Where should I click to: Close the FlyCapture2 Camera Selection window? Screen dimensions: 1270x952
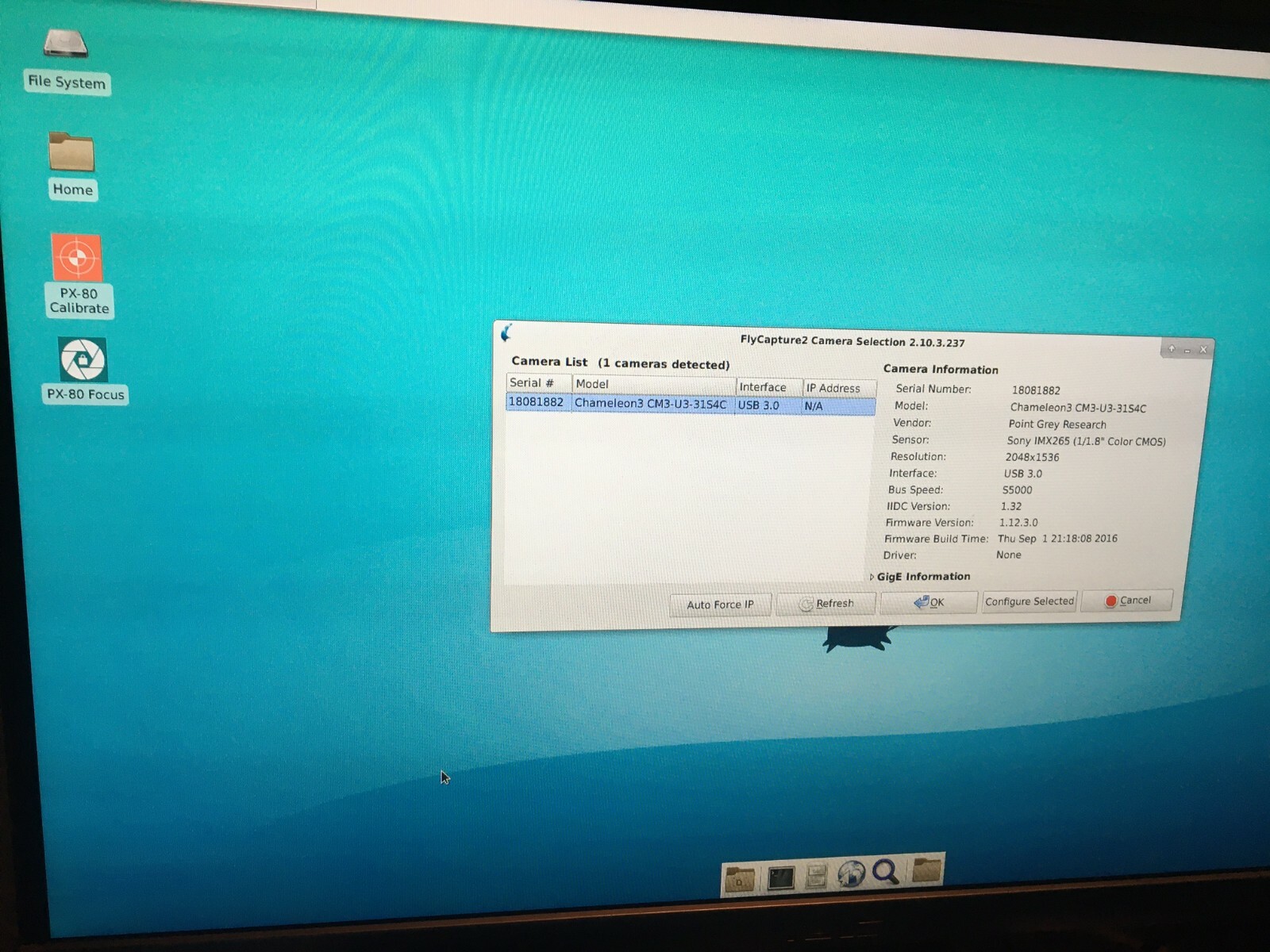1203,350
